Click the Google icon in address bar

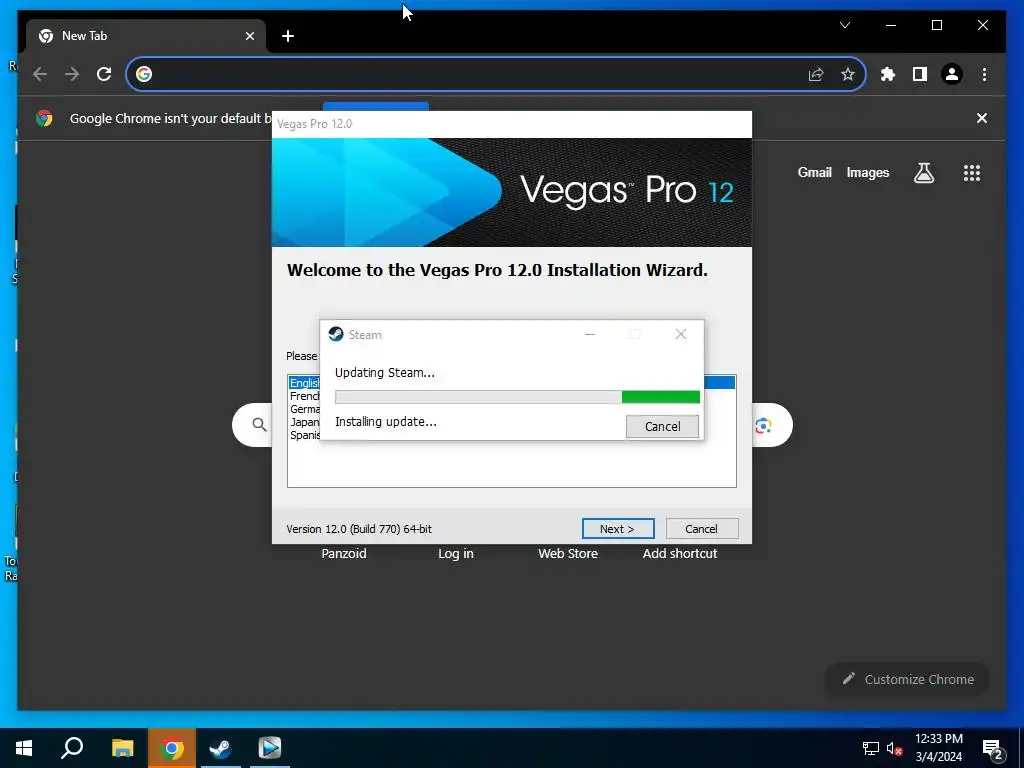tap(144, 74)
